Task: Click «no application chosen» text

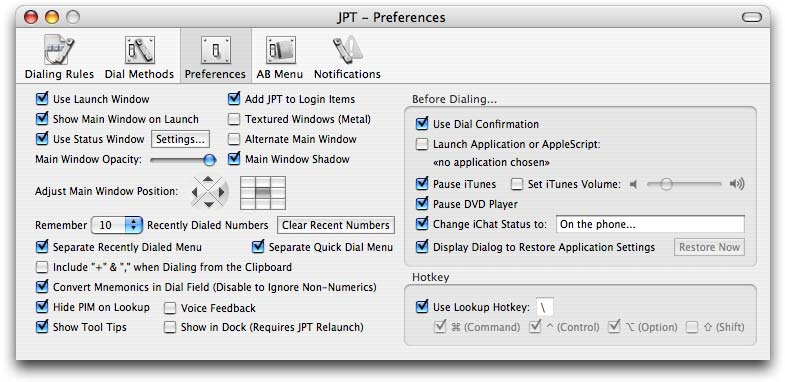Action: pos(491,163)
